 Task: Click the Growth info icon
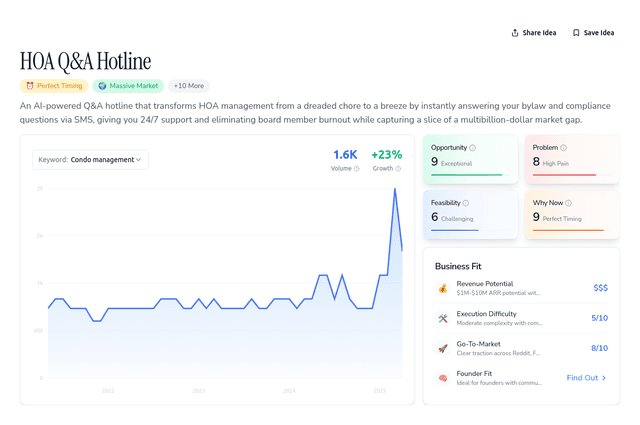click(x=397, y=169)
